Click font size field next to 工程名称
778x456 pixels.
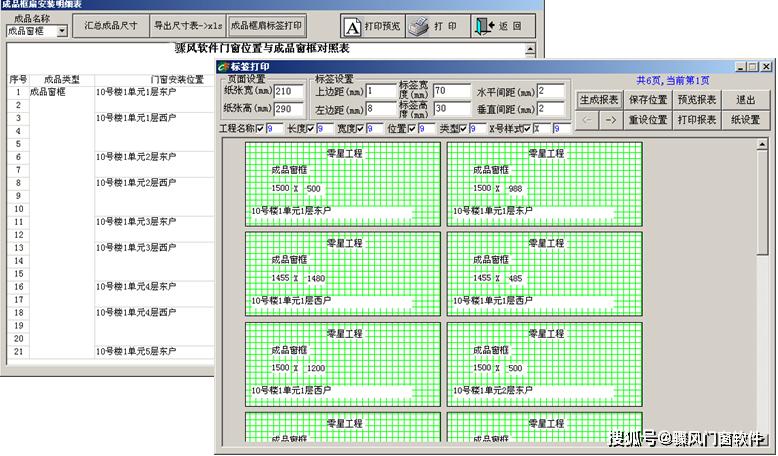274,129
